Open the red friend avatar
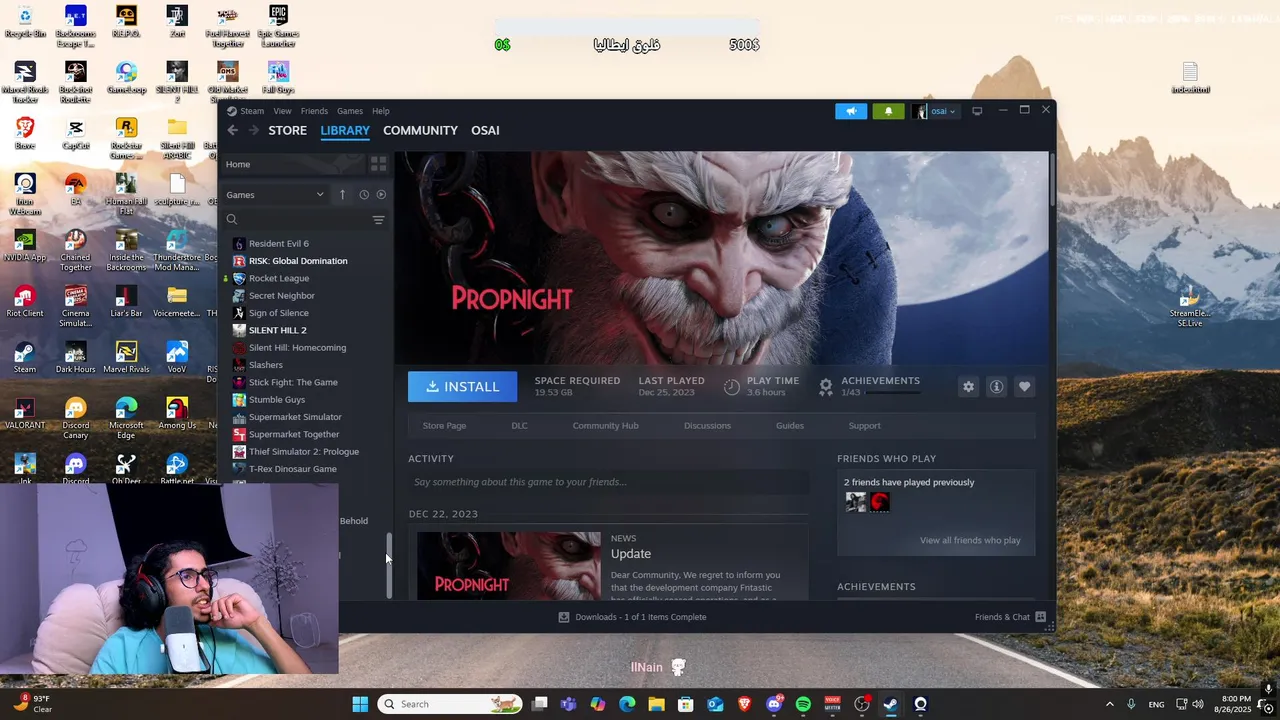This screenshot has width=1280, height=720. (880, 502)
